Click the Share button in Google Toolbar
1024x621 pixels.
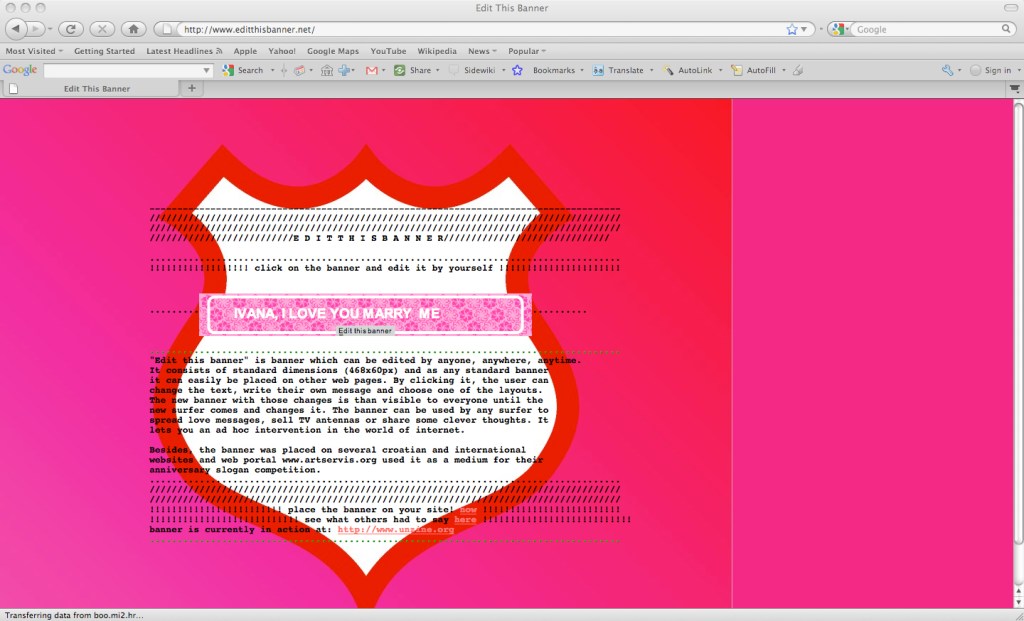413,70
